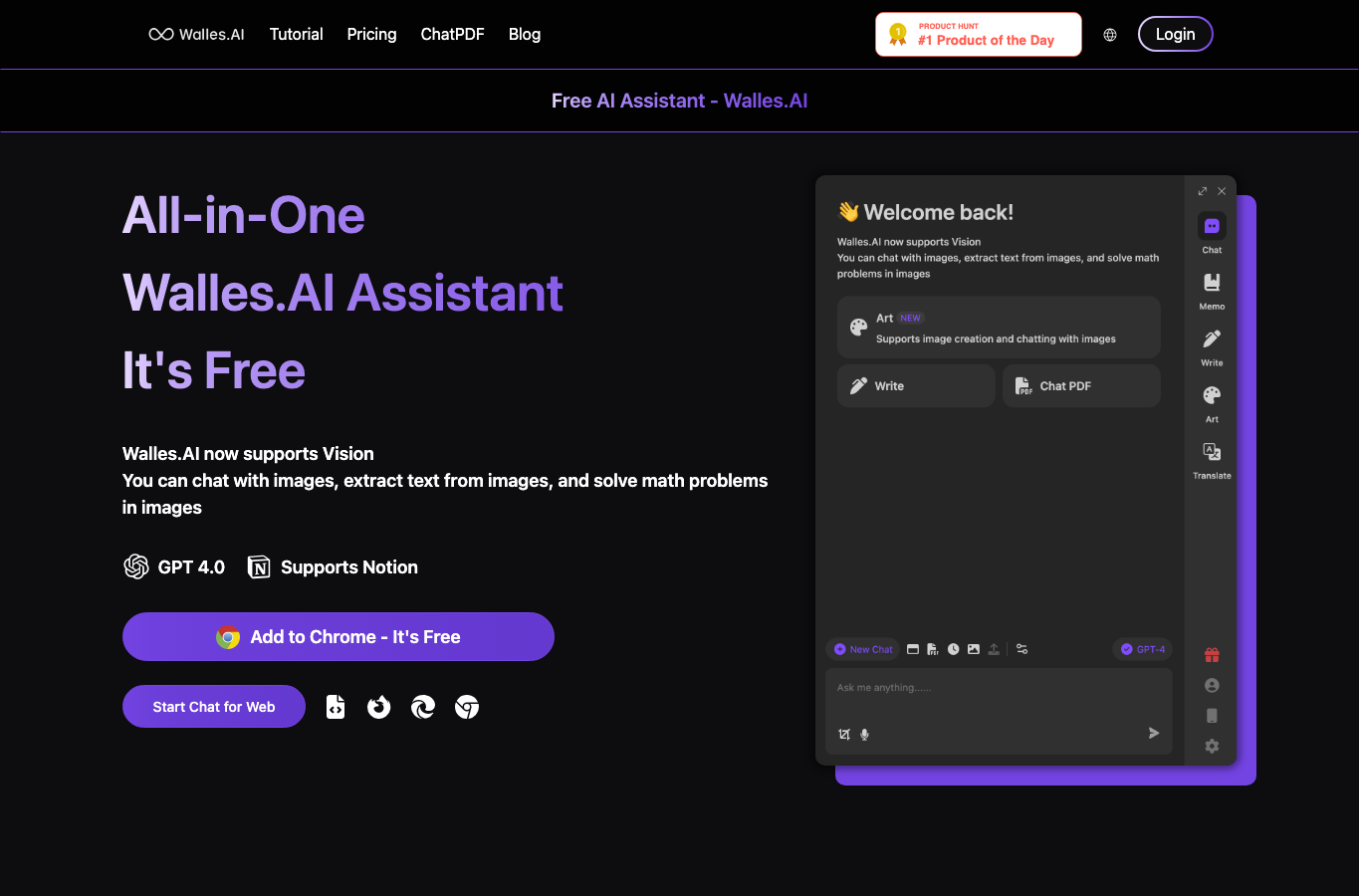This screenshot has width=1359, height=896.
Task: Click the webpage window icon in chat toolbar
Action: [913, 649]
